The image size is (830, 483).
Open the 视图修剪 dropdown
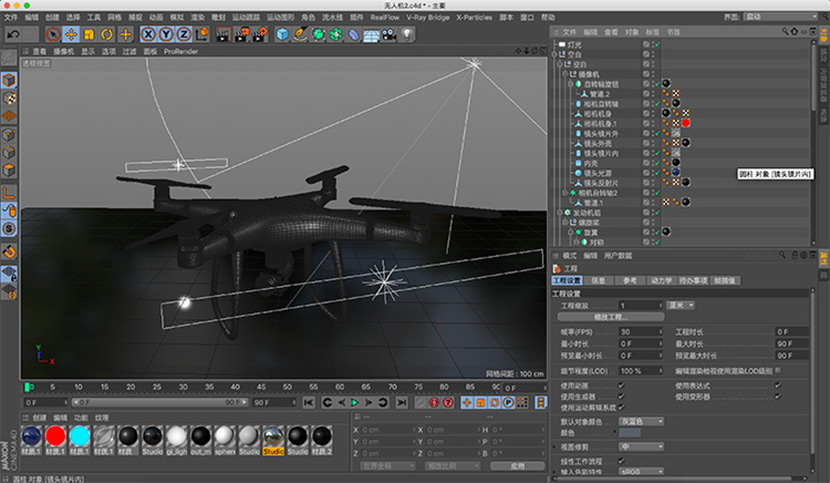pyautogui.click(x=643, y=446)
